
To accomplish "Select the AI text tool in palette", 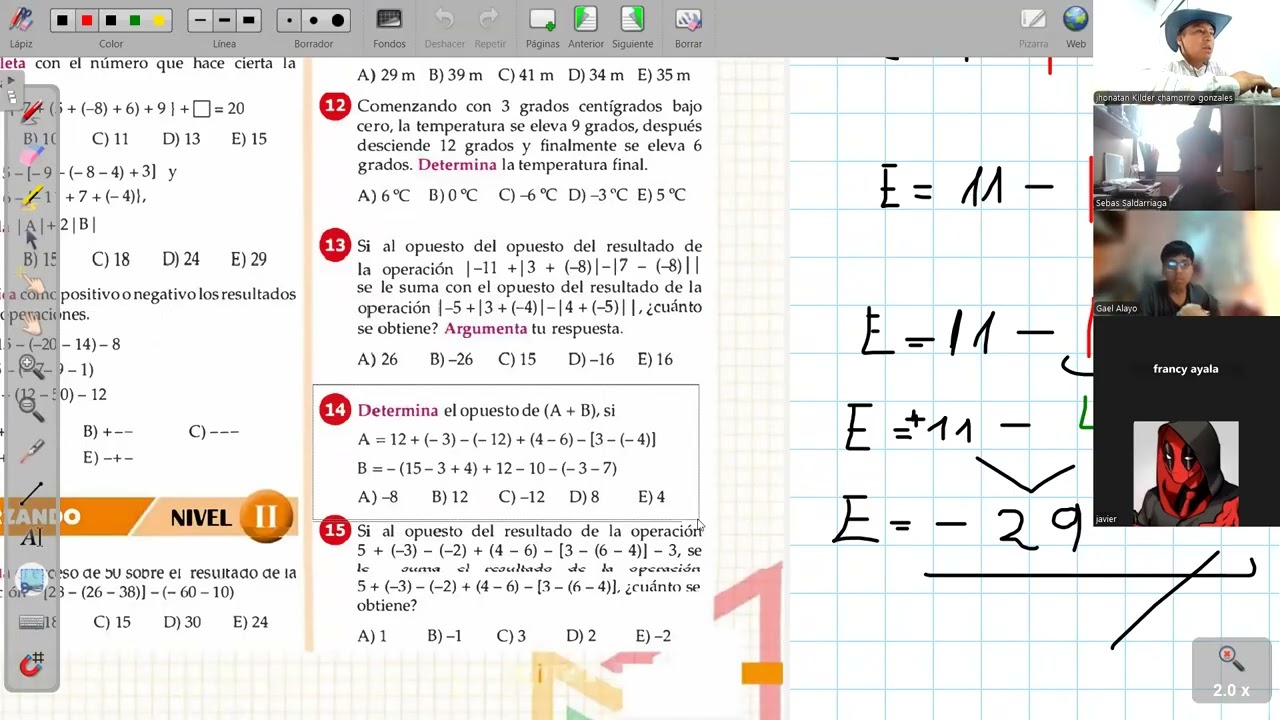I will (x=31, y=537).
